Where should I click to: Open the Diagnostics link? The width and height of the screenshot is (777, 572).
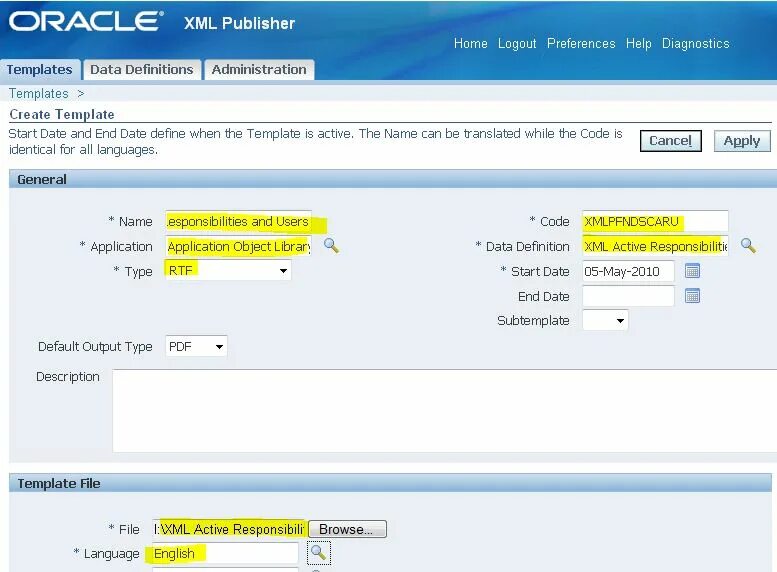click(x=695, y=44)
